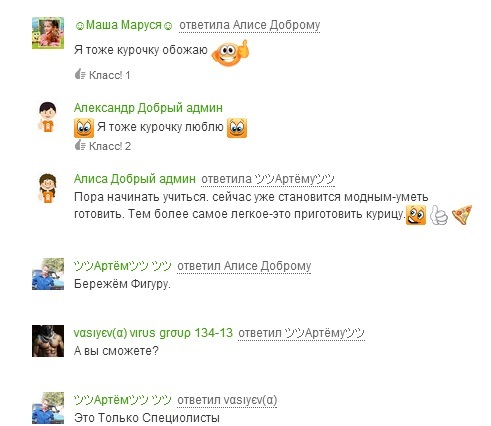Open the vasiyev(α) virus group 134-13 username
This screenshot has height=426, width=491.
tap(153, 333)
